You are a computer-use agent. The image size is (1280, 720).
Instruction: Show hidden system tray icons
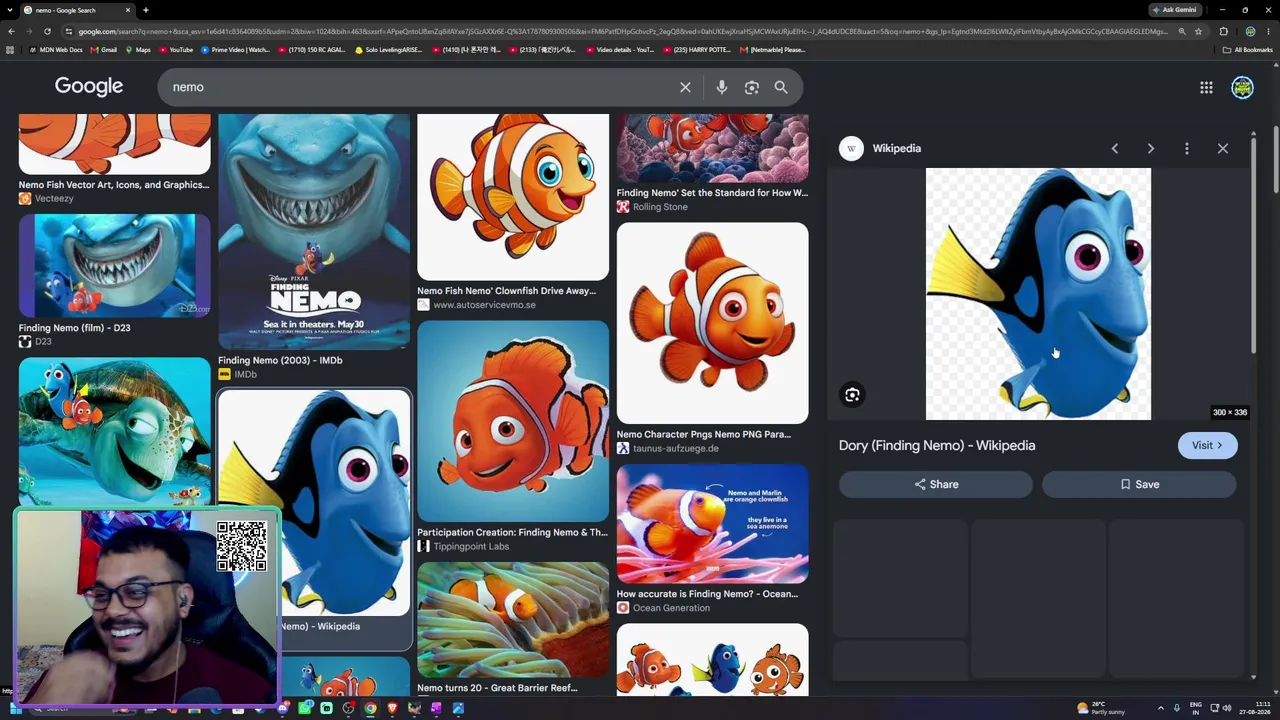point(1160,709)
